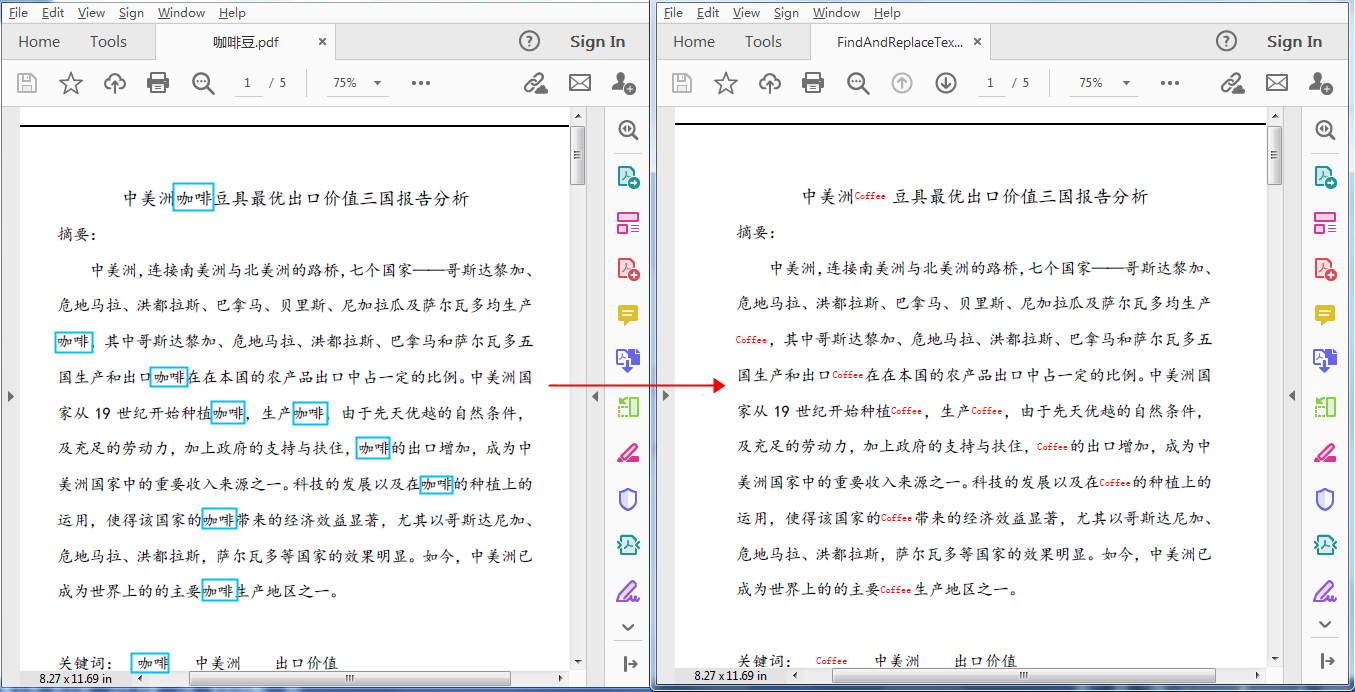Open the Edit menu in the left window
The image size is (1355, 692).
[53, 13]
